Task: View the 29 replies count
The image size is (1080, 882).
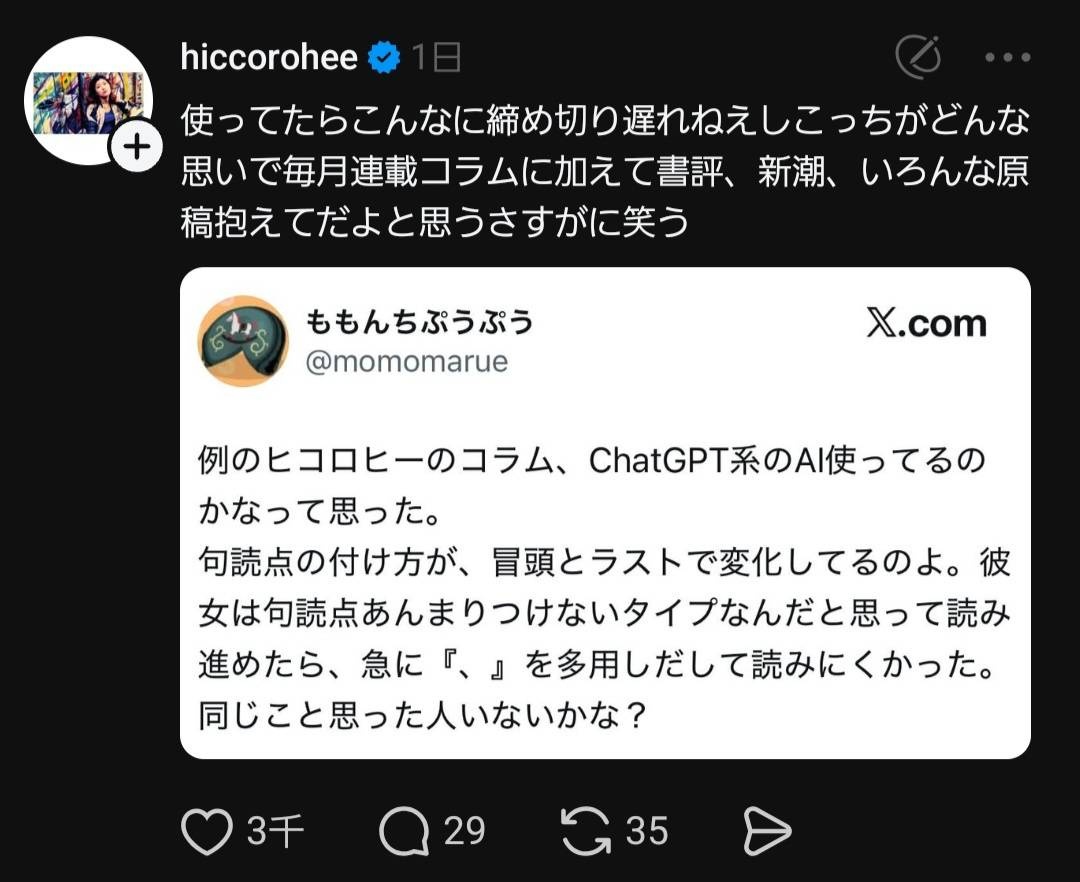Action: [x=464, y=831]
